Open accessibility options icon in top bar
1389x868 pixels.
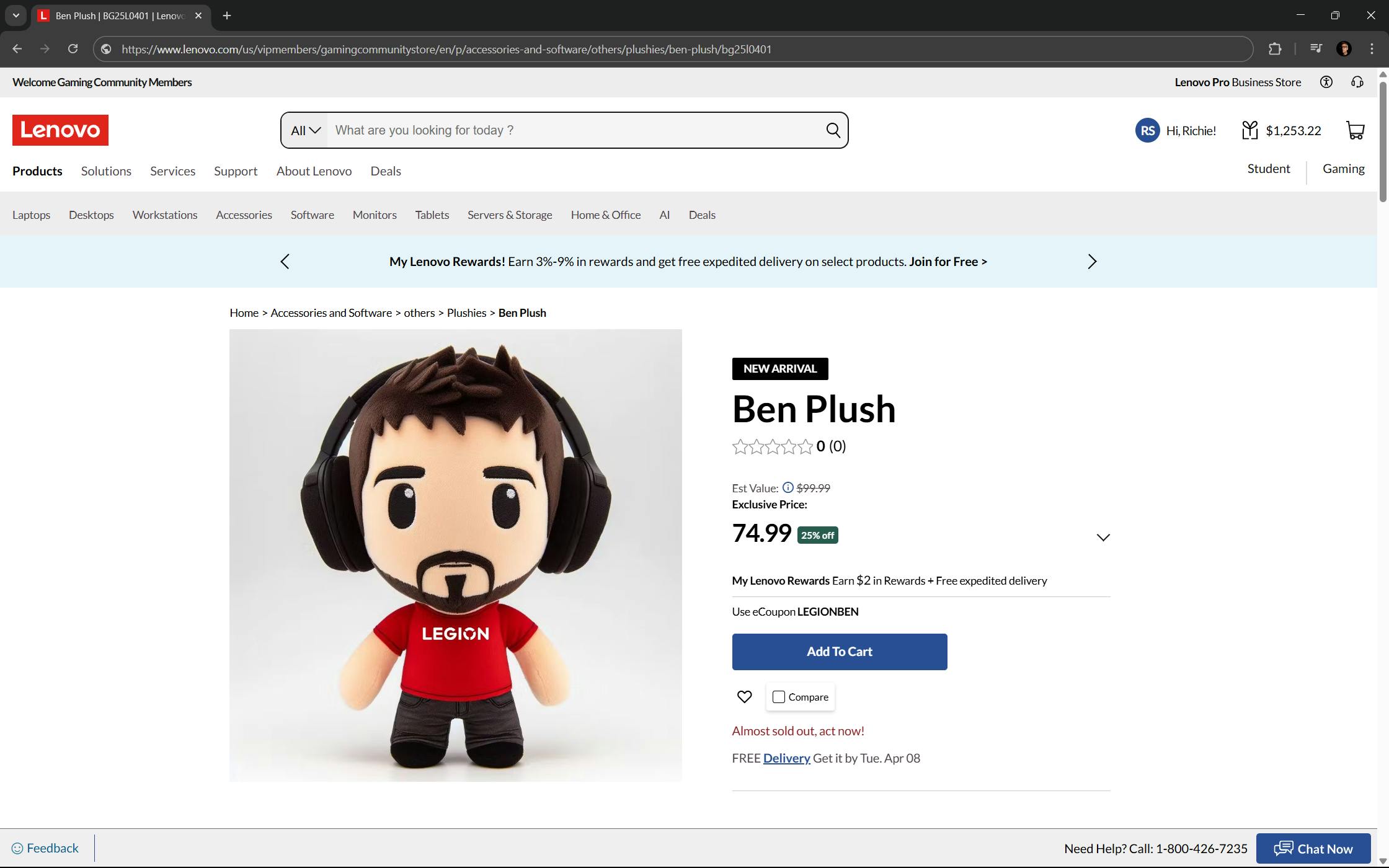click(x=1326, y=82)
